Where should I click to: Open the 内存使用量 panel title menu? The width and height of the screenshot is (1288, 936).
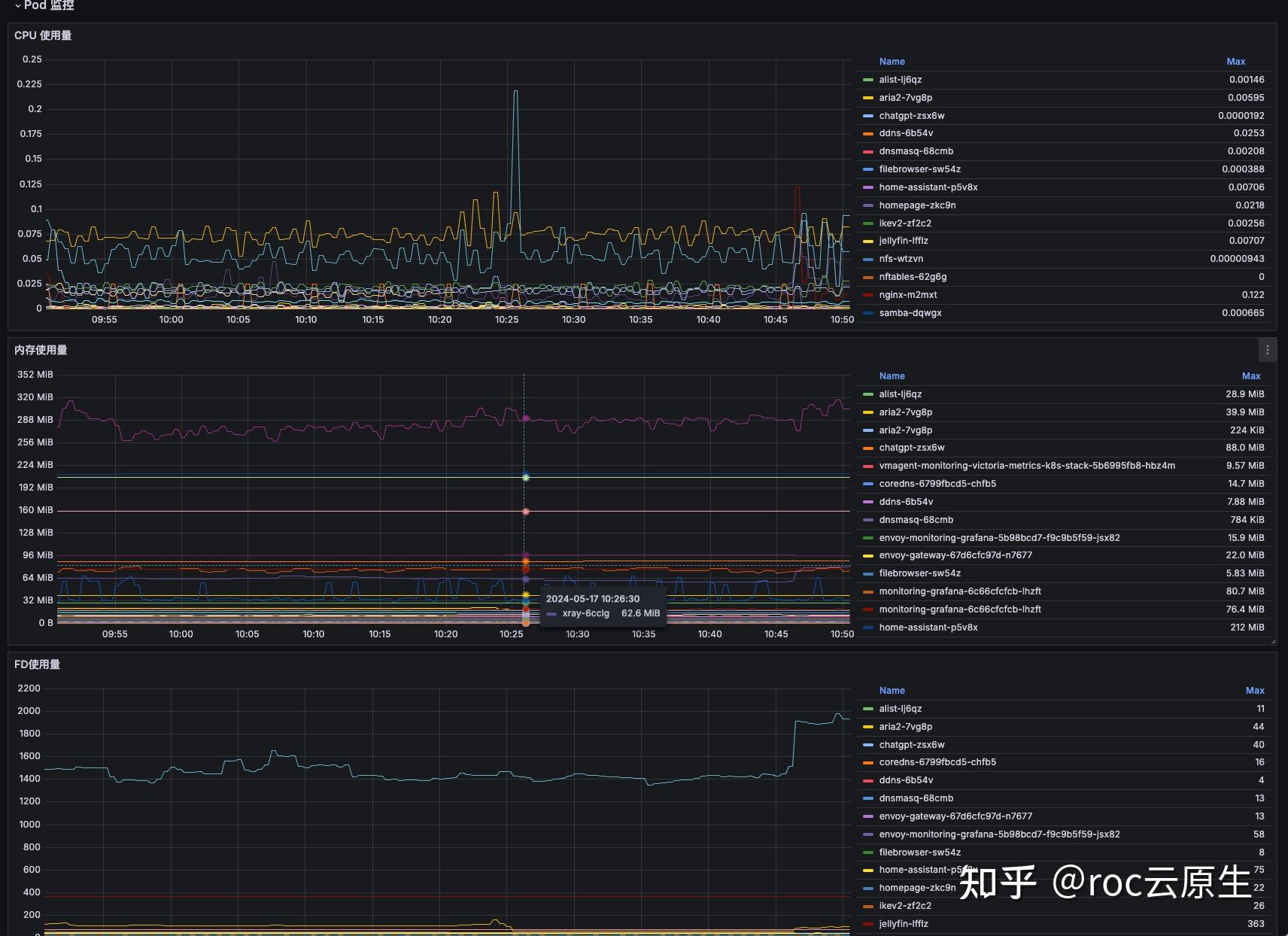(41, 350)
